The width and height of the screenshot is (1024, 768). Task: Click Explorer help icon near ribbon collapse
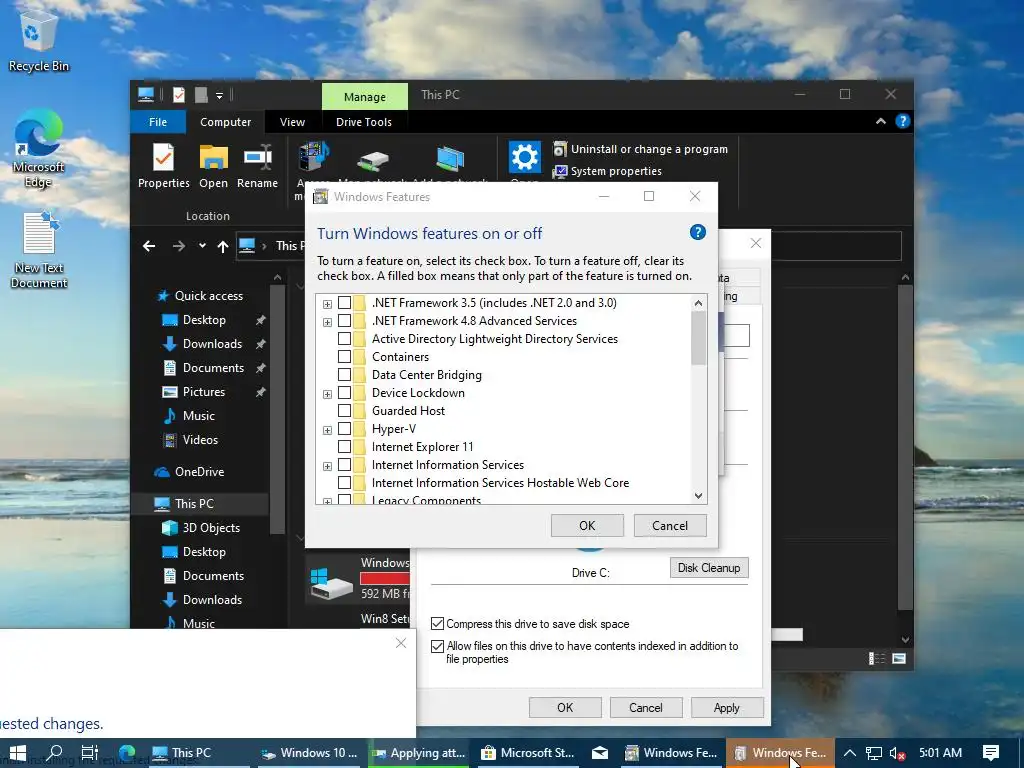(x=903, y=121)
